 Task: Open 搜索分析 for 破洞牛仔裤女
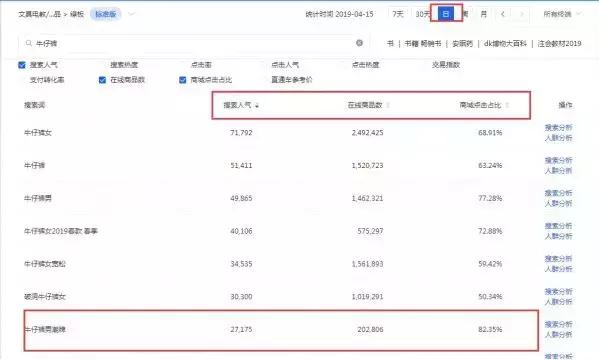pyautogui.click(x=558, y=292)
